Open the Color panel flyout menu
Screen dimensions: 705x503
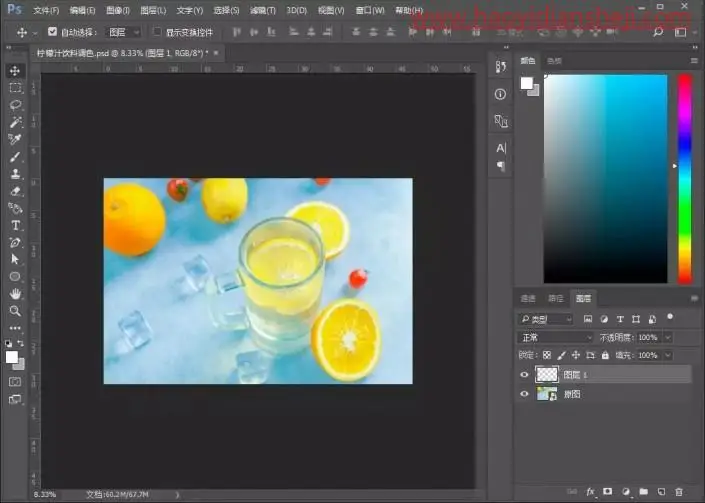[695, 60]
